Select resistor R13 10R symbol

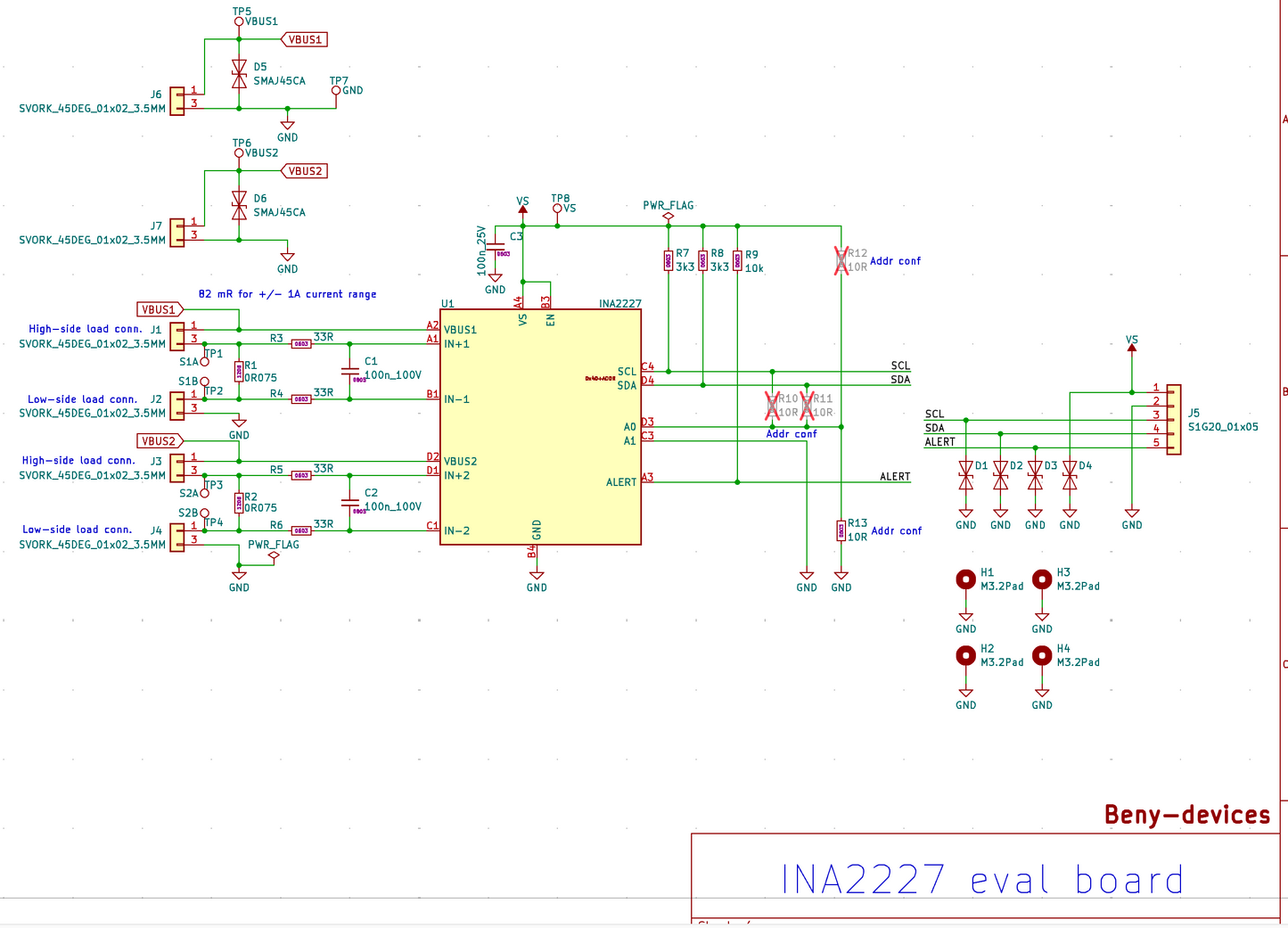coord(841,530)
